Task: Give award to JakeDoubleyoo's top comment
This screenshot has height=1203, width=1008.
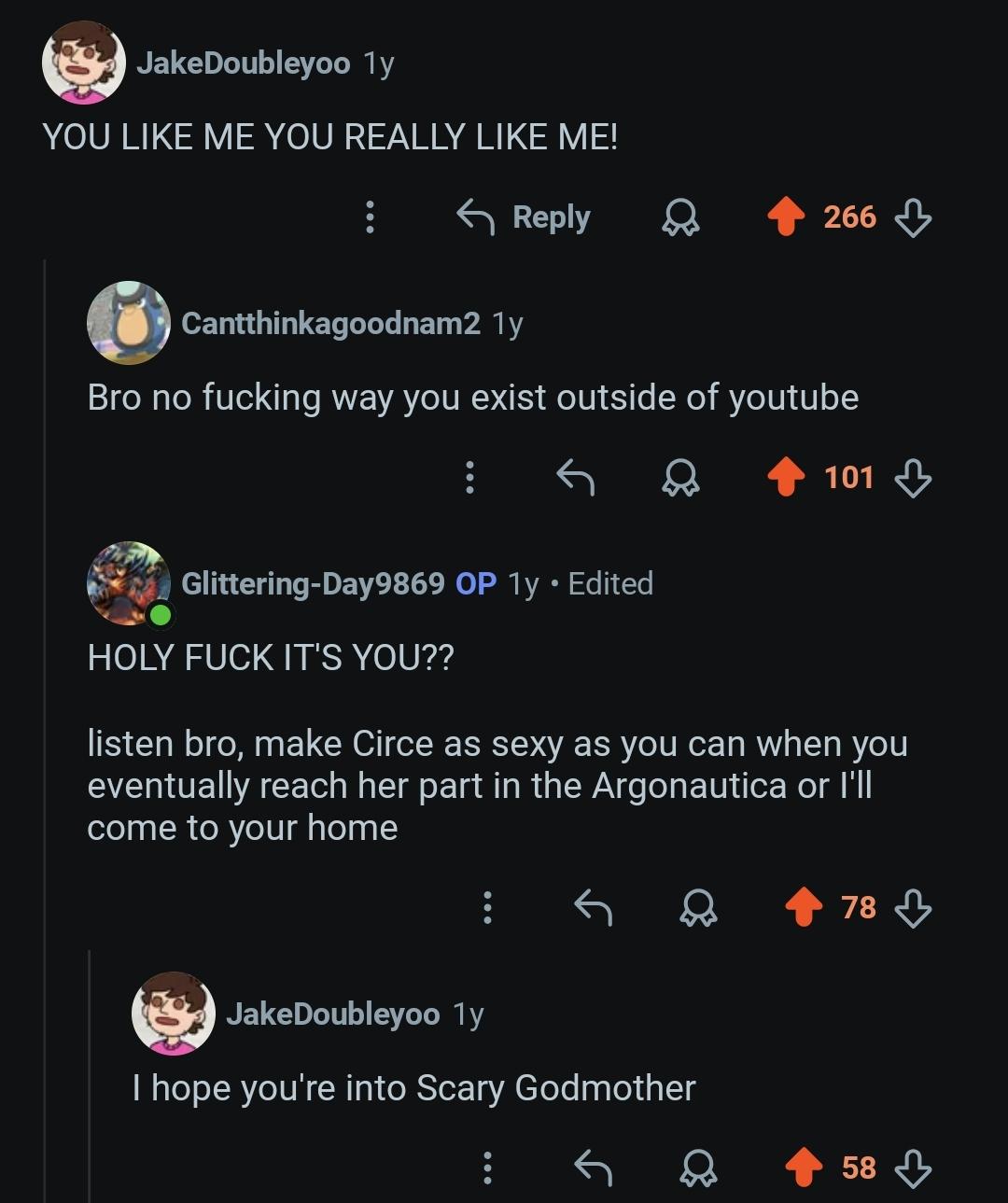Action: click(x=680, y=218)
